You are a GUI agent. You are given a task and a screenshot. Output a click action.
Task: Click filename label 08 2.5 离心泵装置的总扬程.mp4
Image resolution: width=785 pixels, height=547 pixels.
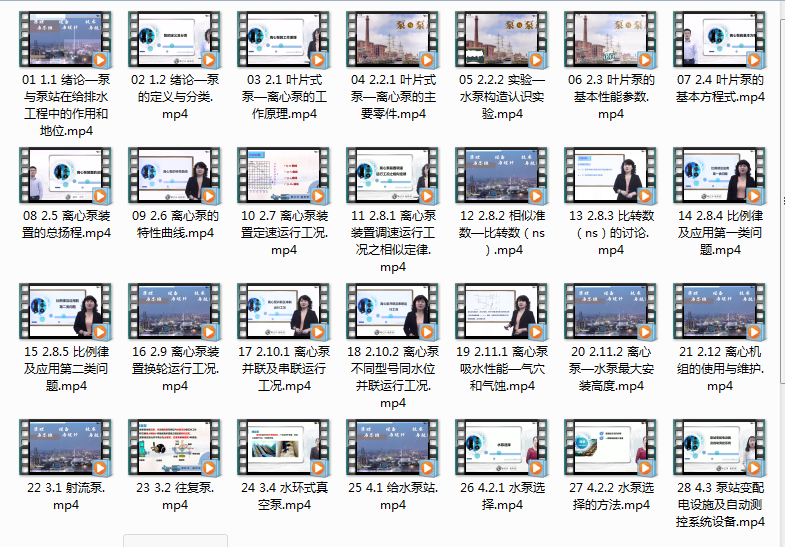66,224
